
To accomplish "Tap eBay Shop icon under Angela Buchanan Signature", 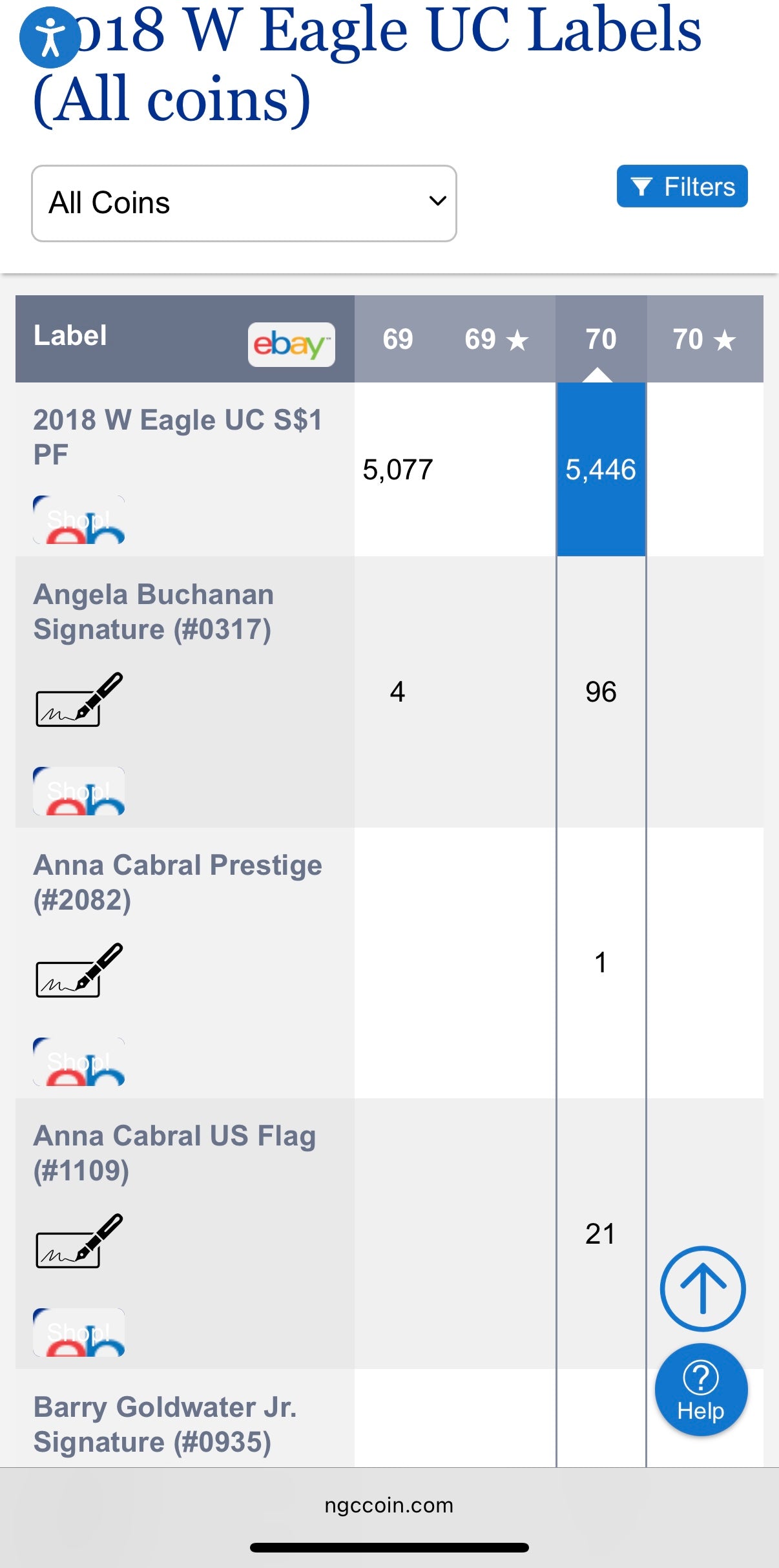I will click(x=79, y=791).
